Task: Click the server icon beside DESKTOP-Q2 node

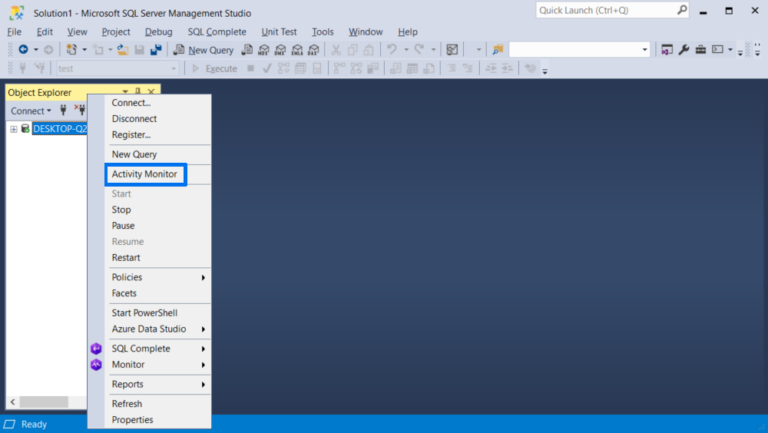Action: tap(25, 129)
